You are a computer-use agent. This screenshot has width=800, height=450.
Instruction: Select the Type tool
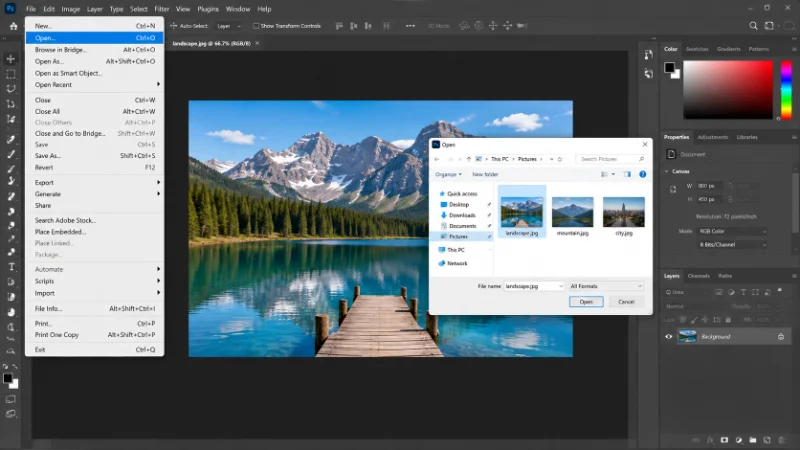click(x=11, y=267)
